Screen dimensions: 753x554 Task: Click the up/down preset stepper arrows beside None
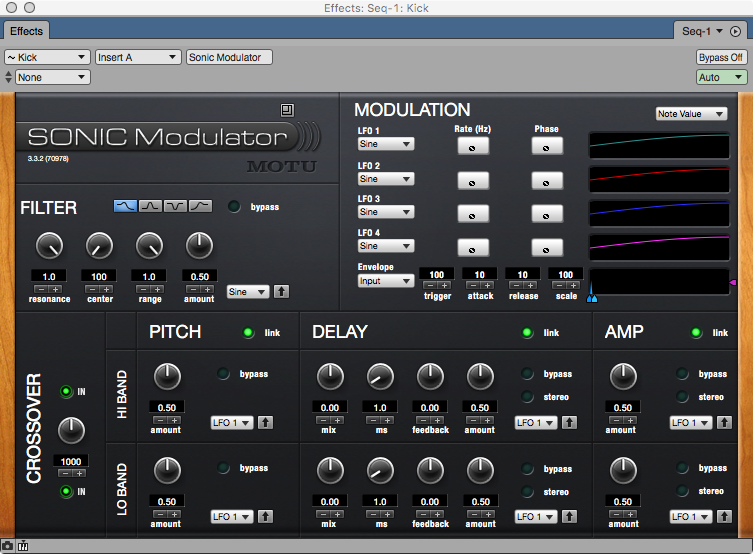pyautogui.click(x=8, y=77)
